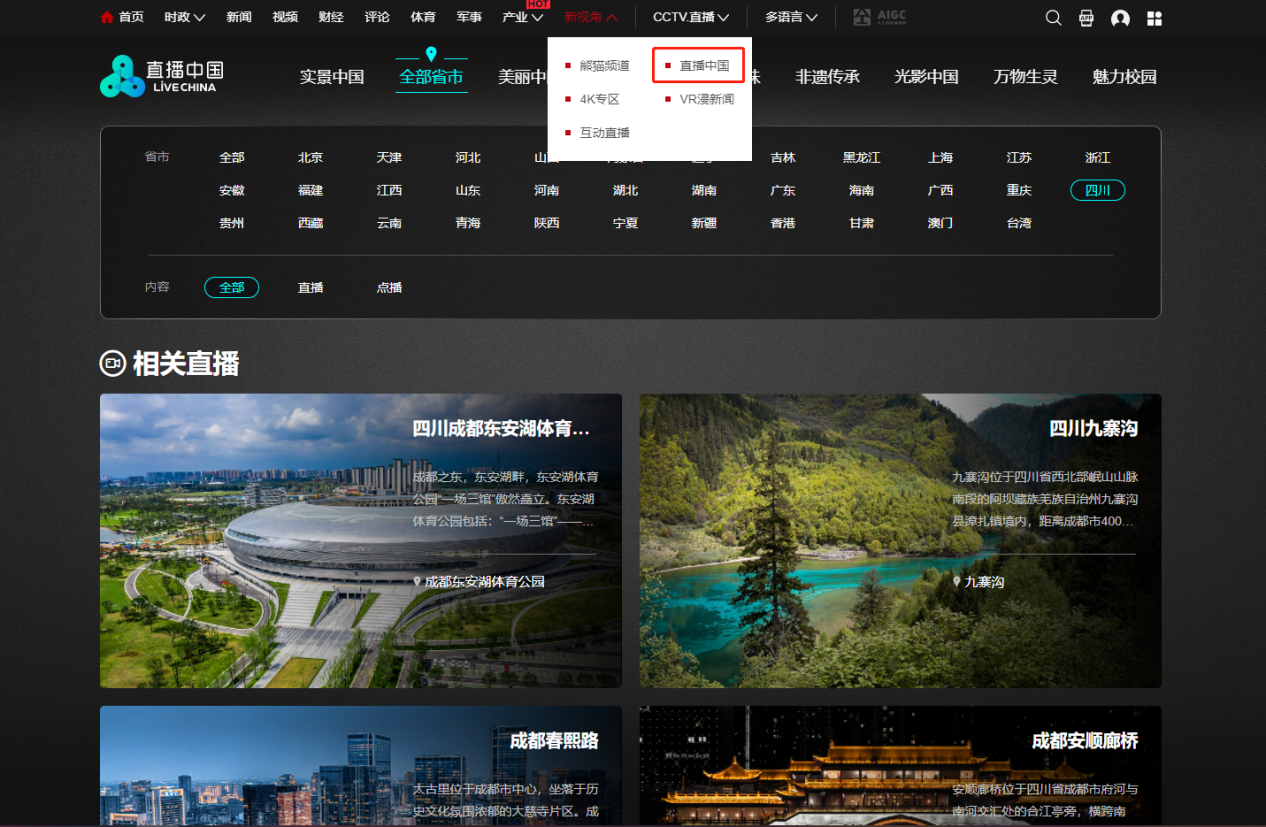Click the APP download icon
Image resolution: width=1266 pixels, height=827 pixels.
[1086, 18]
